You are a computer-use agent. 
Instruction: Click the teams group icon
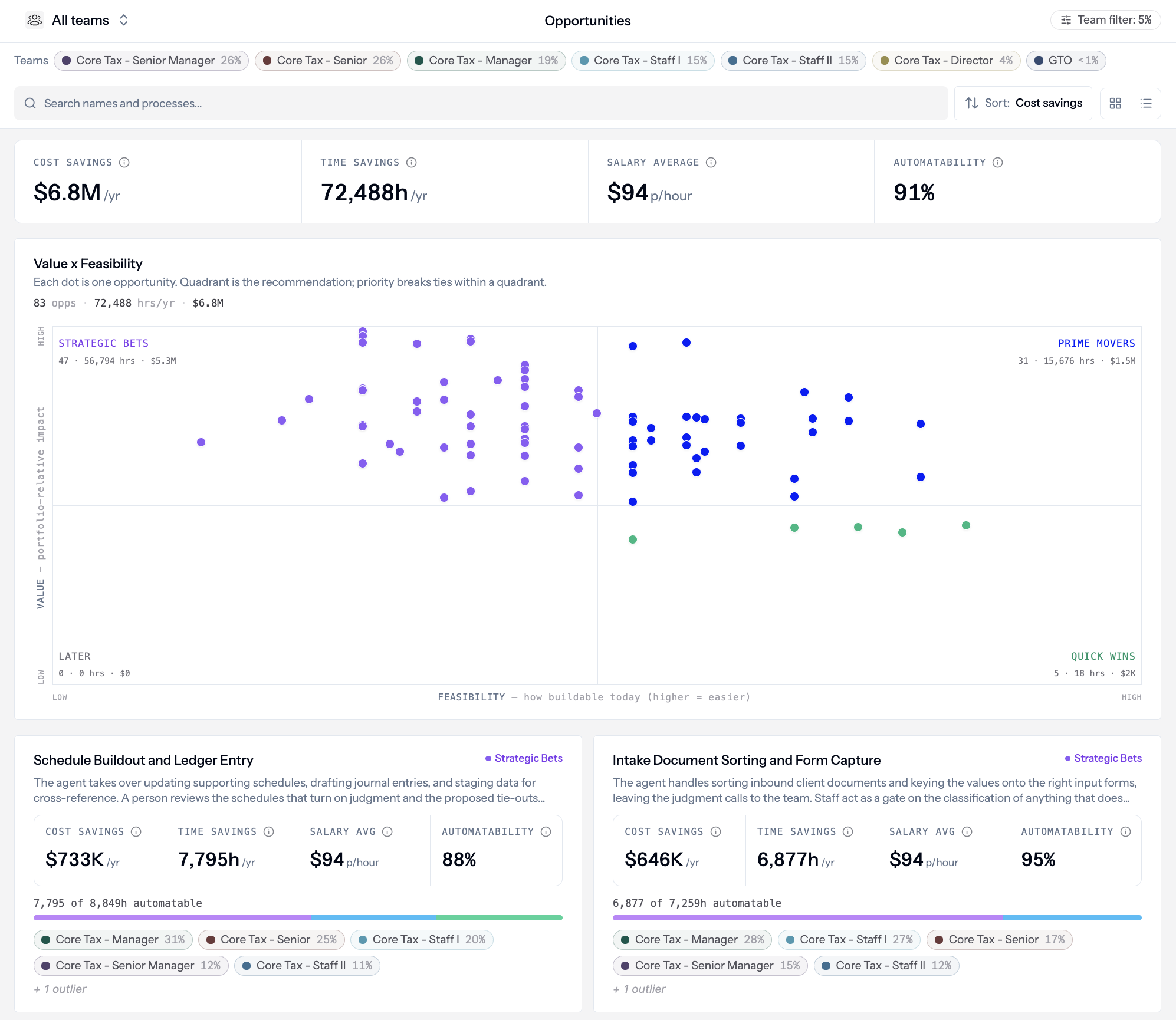(x=35, y=20)
